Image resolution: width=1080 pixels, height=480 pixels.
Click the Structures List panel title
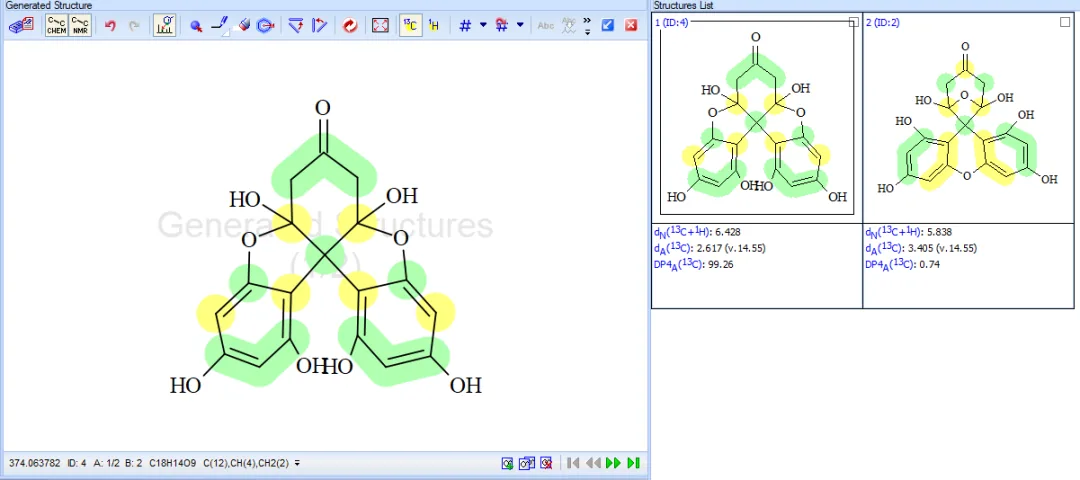(683, 6)
